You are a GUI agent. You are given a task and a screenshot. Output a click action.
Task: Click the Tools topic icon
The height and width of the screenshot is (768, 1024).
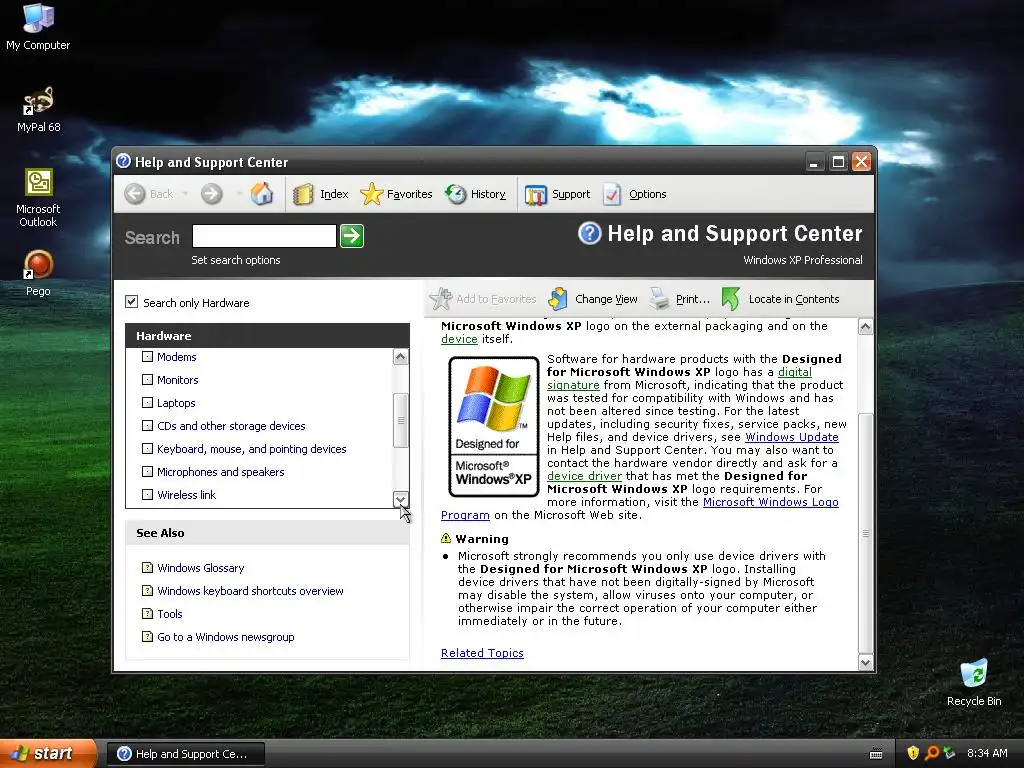148,614
